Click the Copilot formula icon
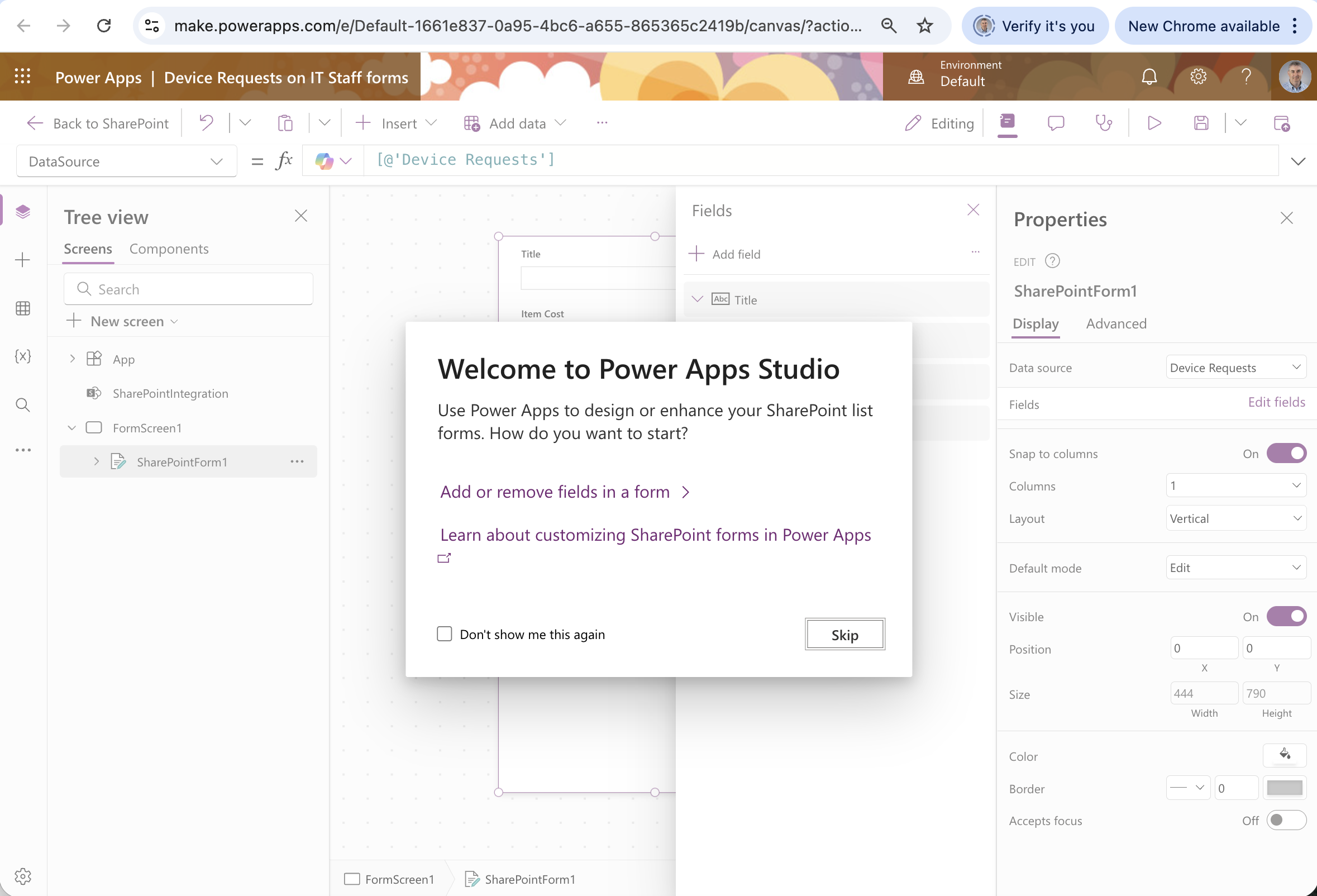Image resolution: width=1317 pixels, height=896 pixels. coord(324,161)
